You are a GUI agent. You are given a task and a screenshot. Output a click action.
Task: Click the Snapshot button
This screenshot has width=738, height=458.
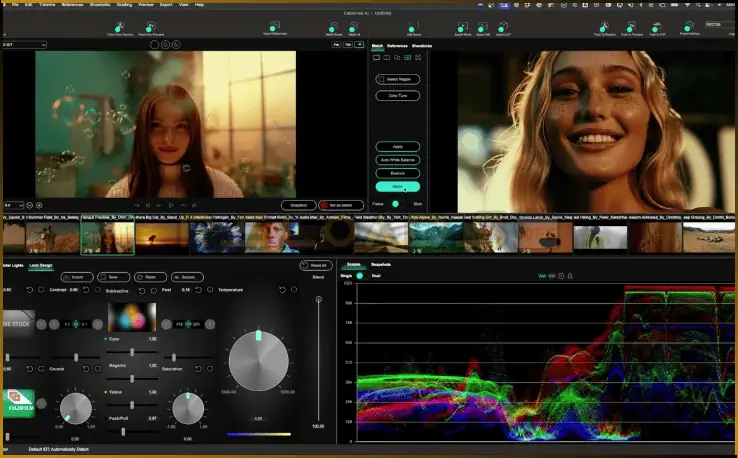tap(298, 205)
